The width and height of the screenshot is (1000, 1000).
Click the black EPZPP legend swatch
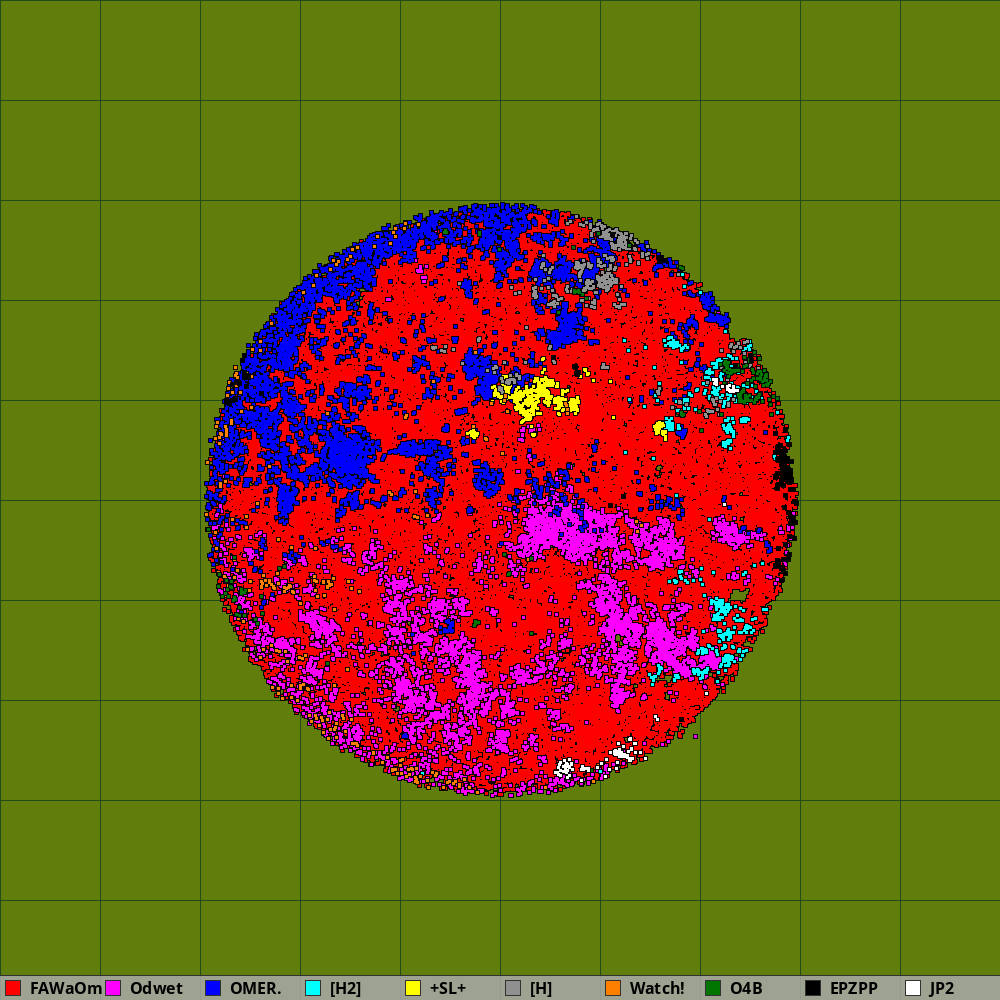point(813,988)
